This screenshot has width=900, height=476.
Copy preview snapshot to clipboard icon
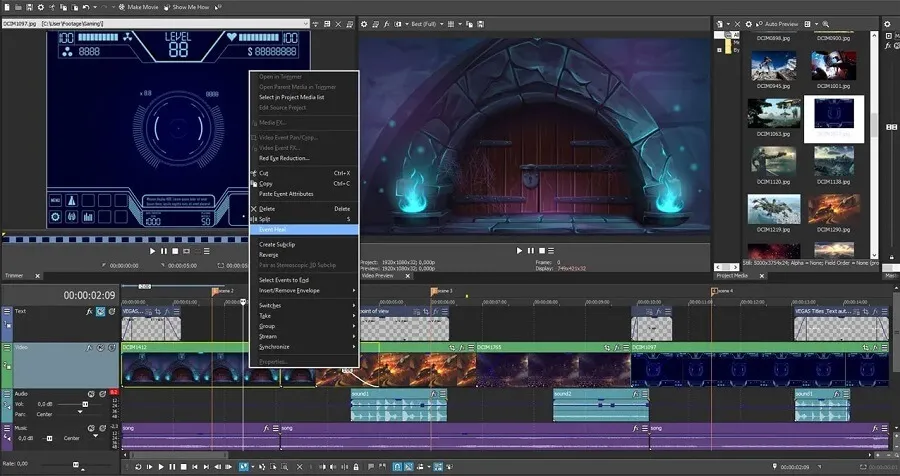470,24
